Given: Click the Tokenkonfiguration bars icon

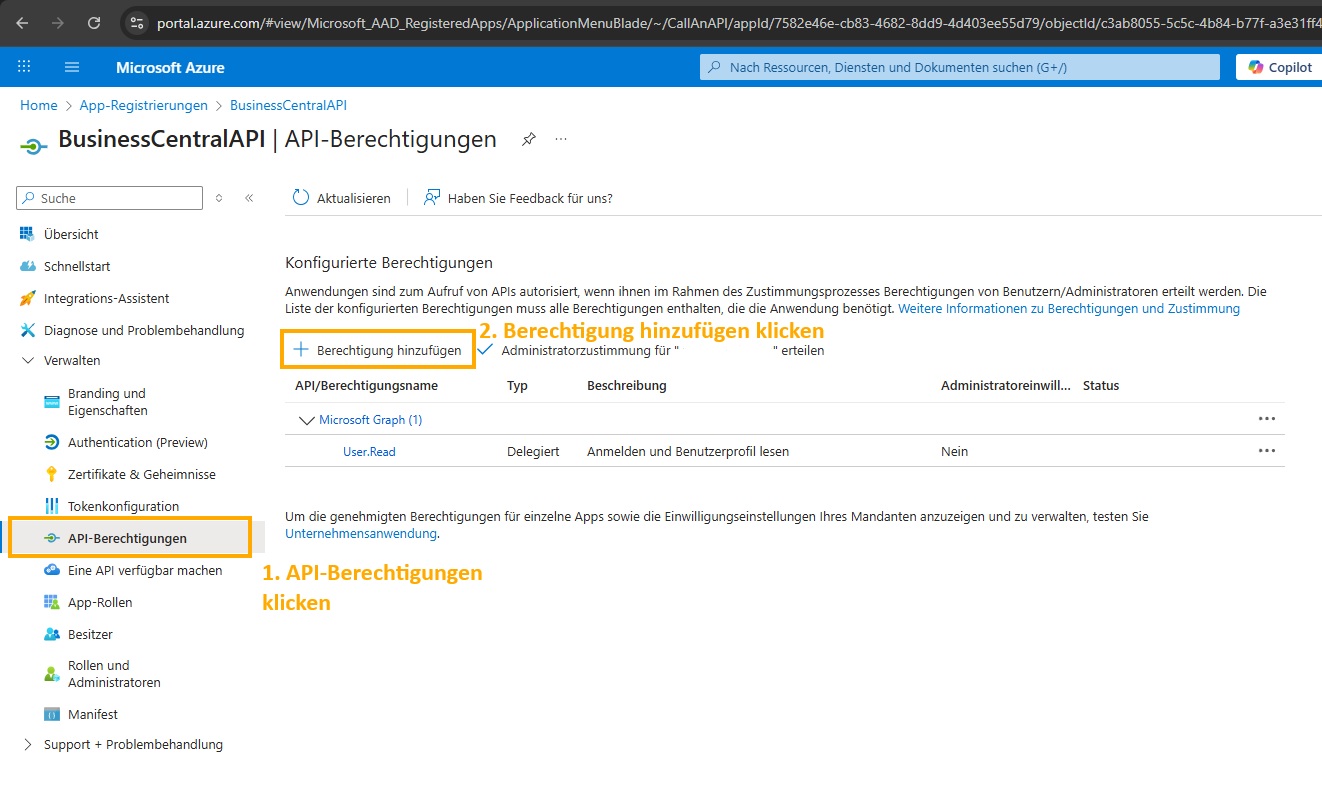Looking at the screenshot, I should (x=52, y=506).
